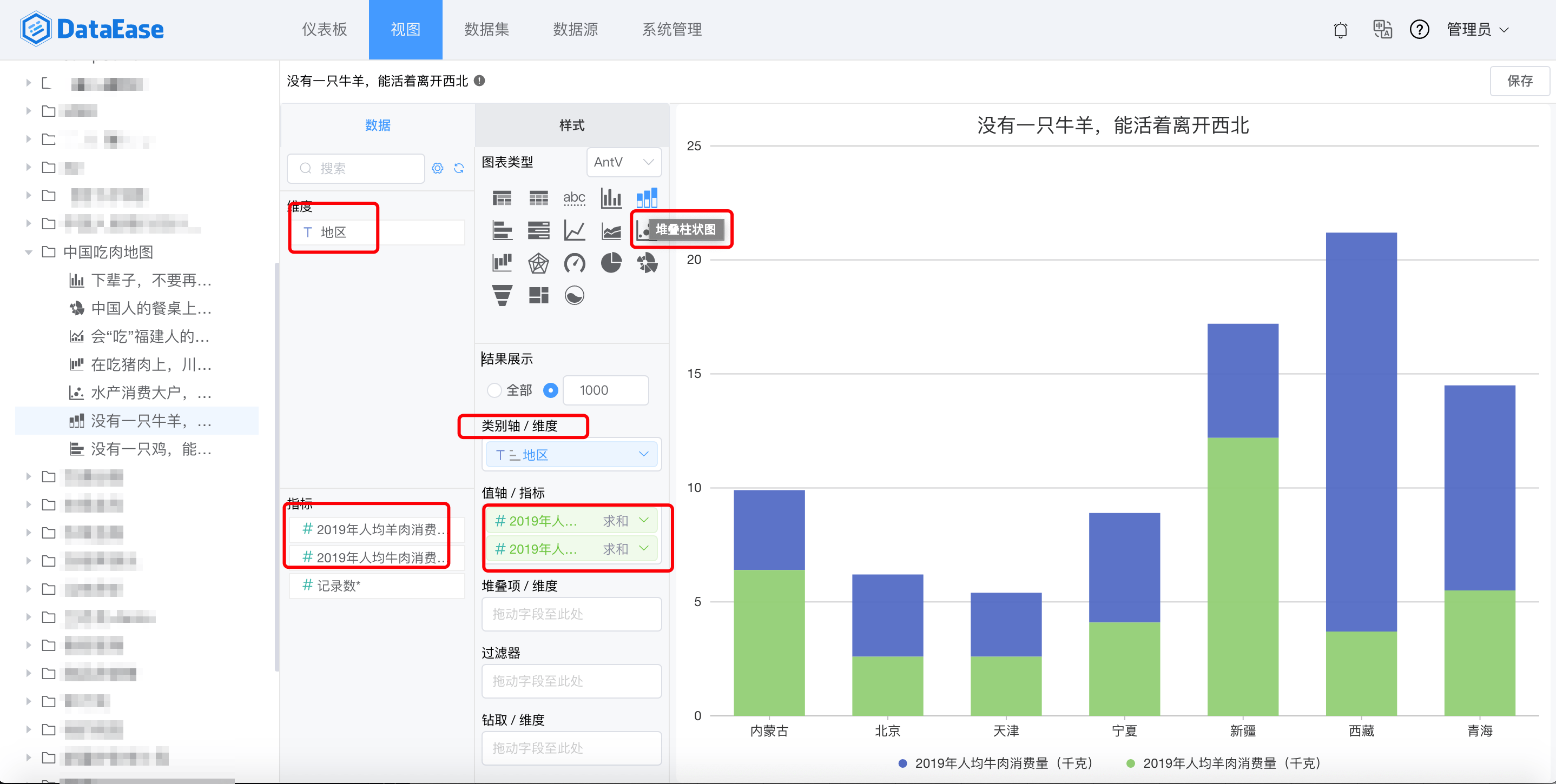Expand the 类别轴/维度 地区 dropdown
Viewport: 1556px width, 784px height.
point(645,455)
